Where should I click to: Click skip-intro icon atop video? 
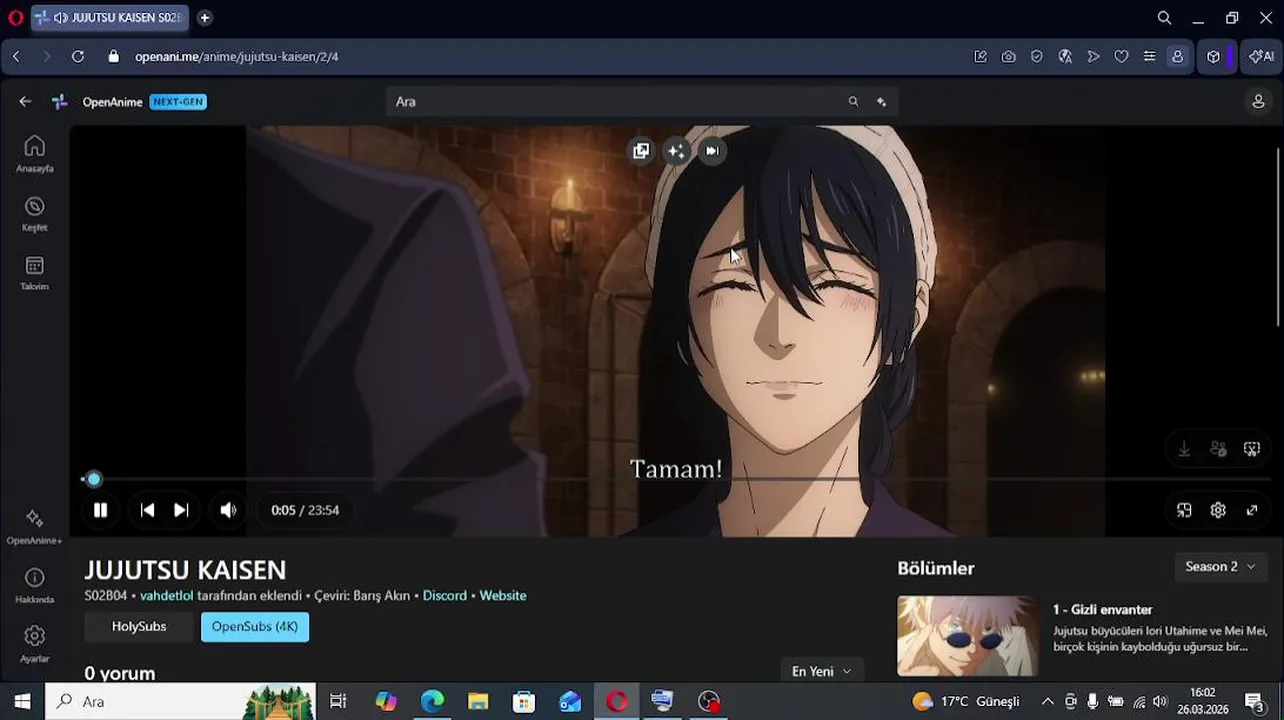click(x=712, y=151)
